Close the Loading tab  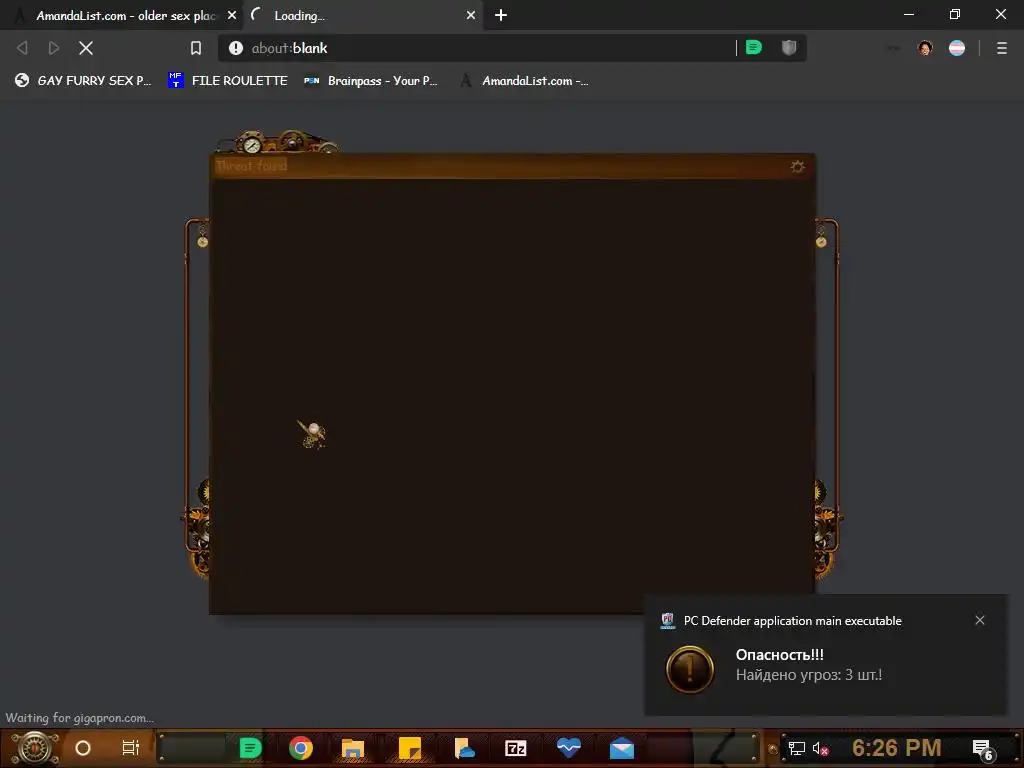click(471, 15)
